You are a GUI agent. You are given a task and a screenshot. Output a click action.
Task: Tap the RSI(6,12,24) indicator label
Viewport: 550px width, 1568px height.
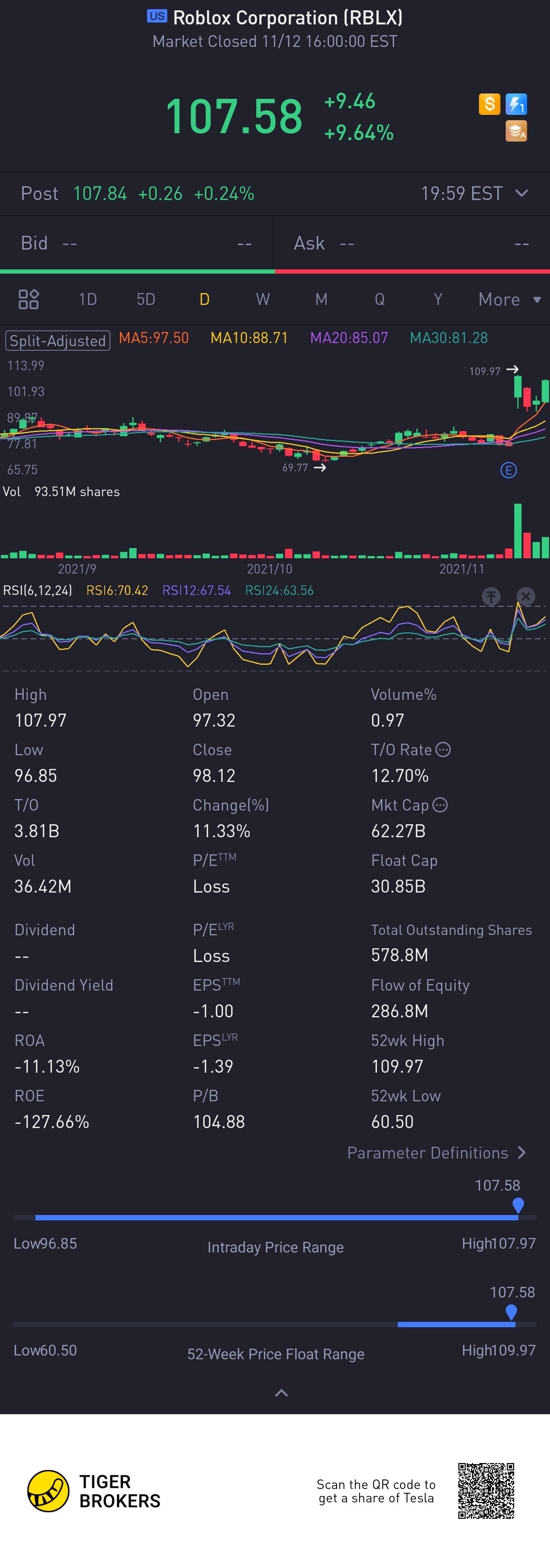click(38, 590)
